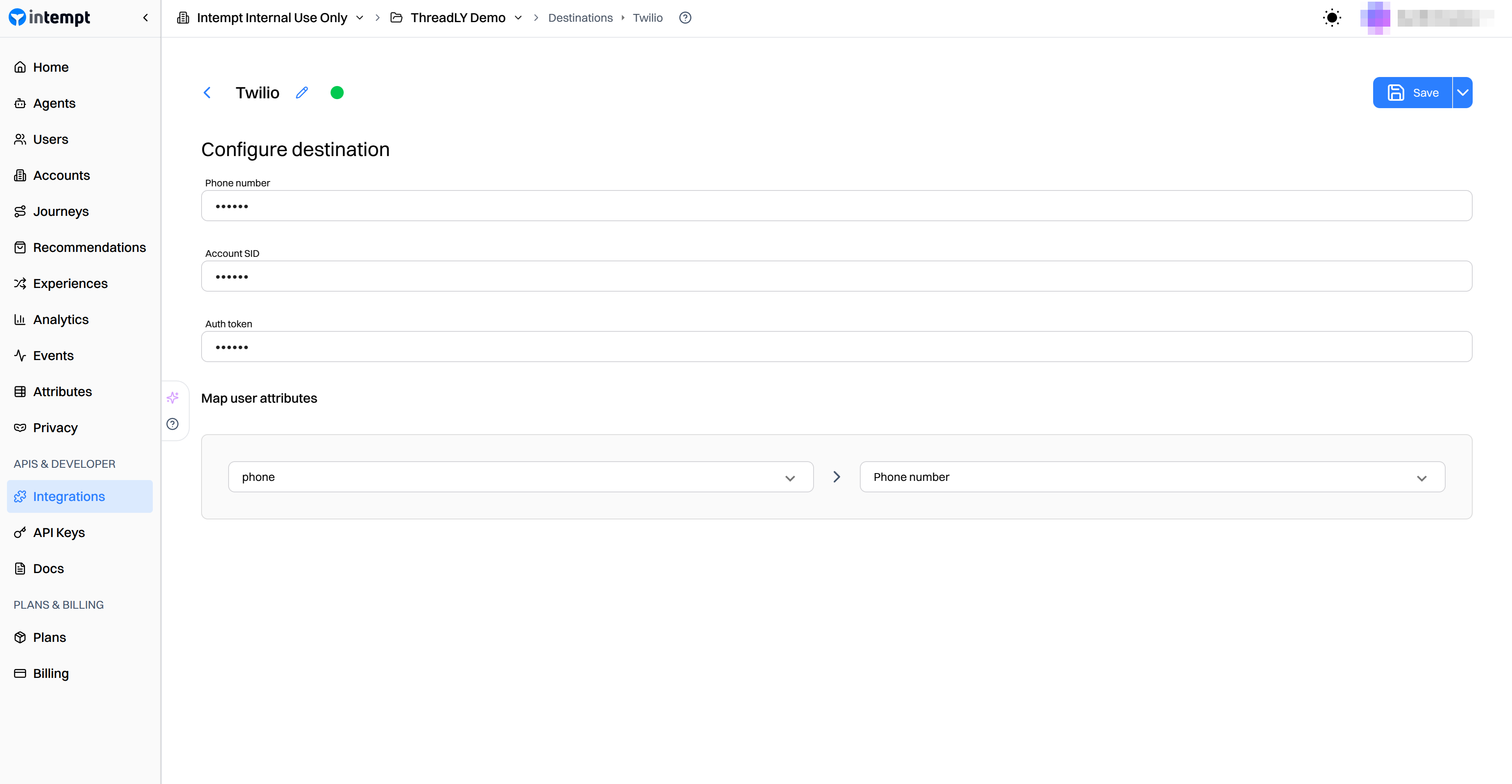Click the help icon beside the Twilio breadcrumb
The image size is (1512, 784).
685,18
